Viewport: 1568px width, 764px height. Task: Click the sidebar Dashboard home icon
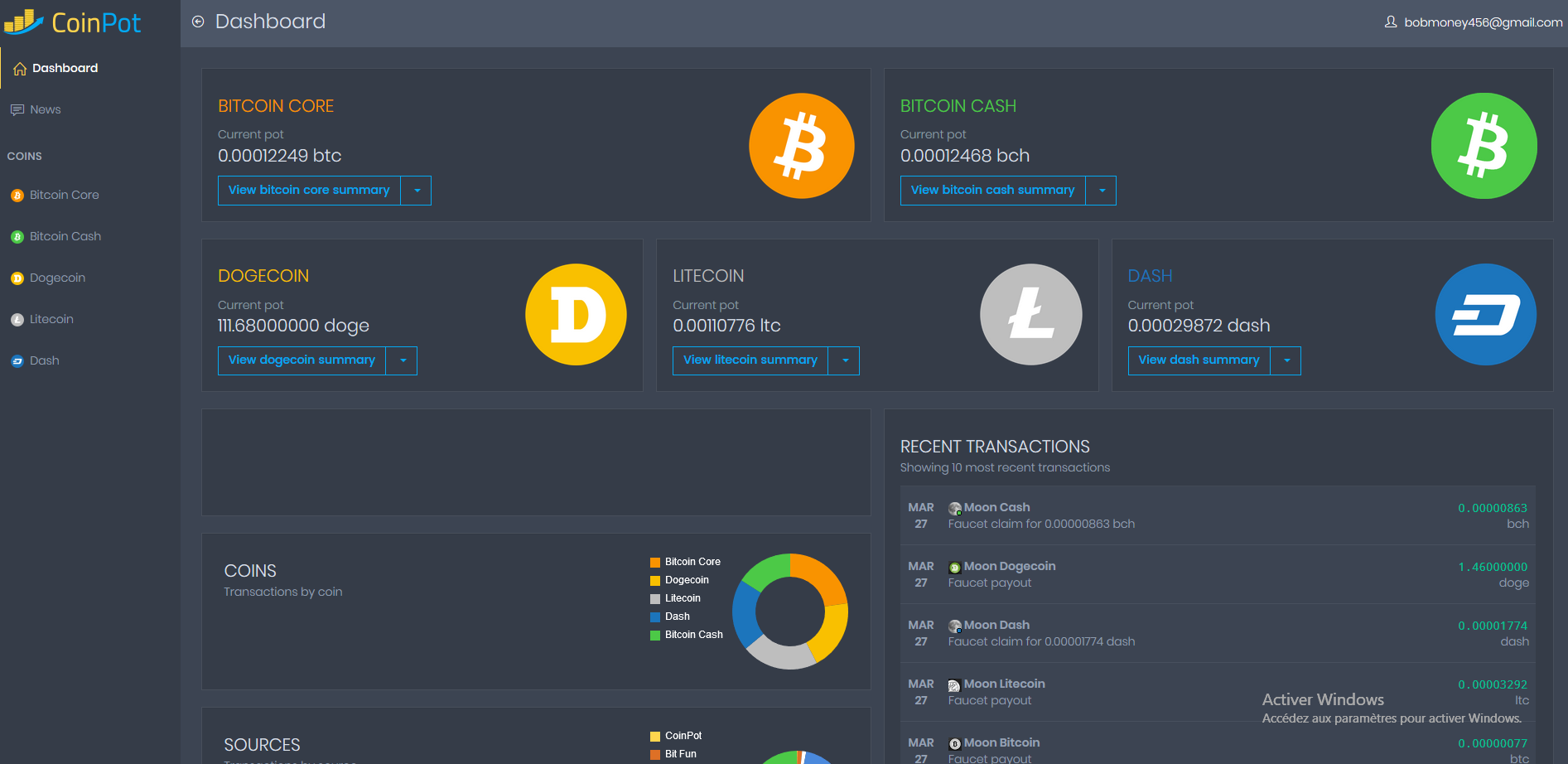(x=20, y=69)
